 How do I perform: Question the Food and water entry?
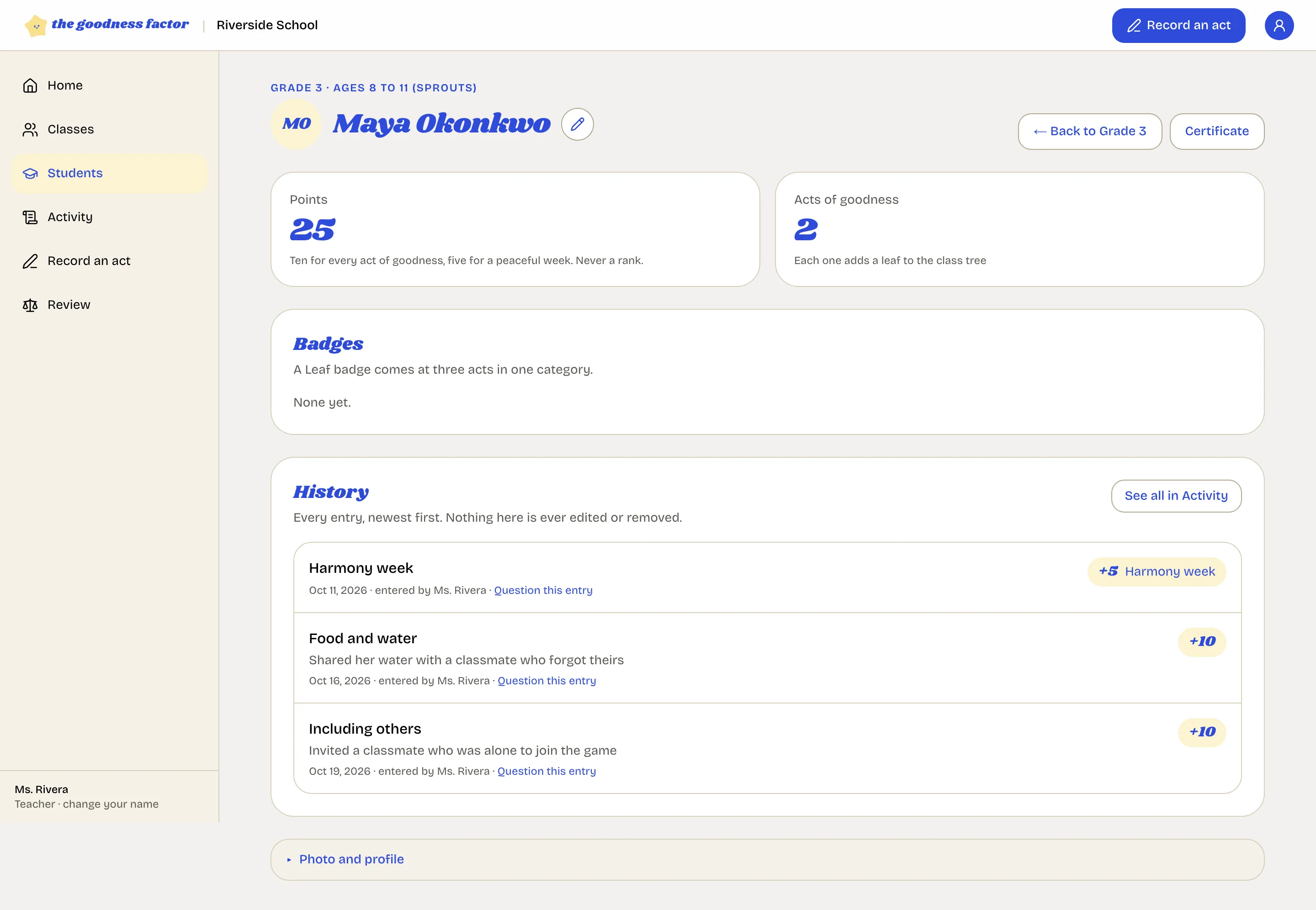coord(546,681)
